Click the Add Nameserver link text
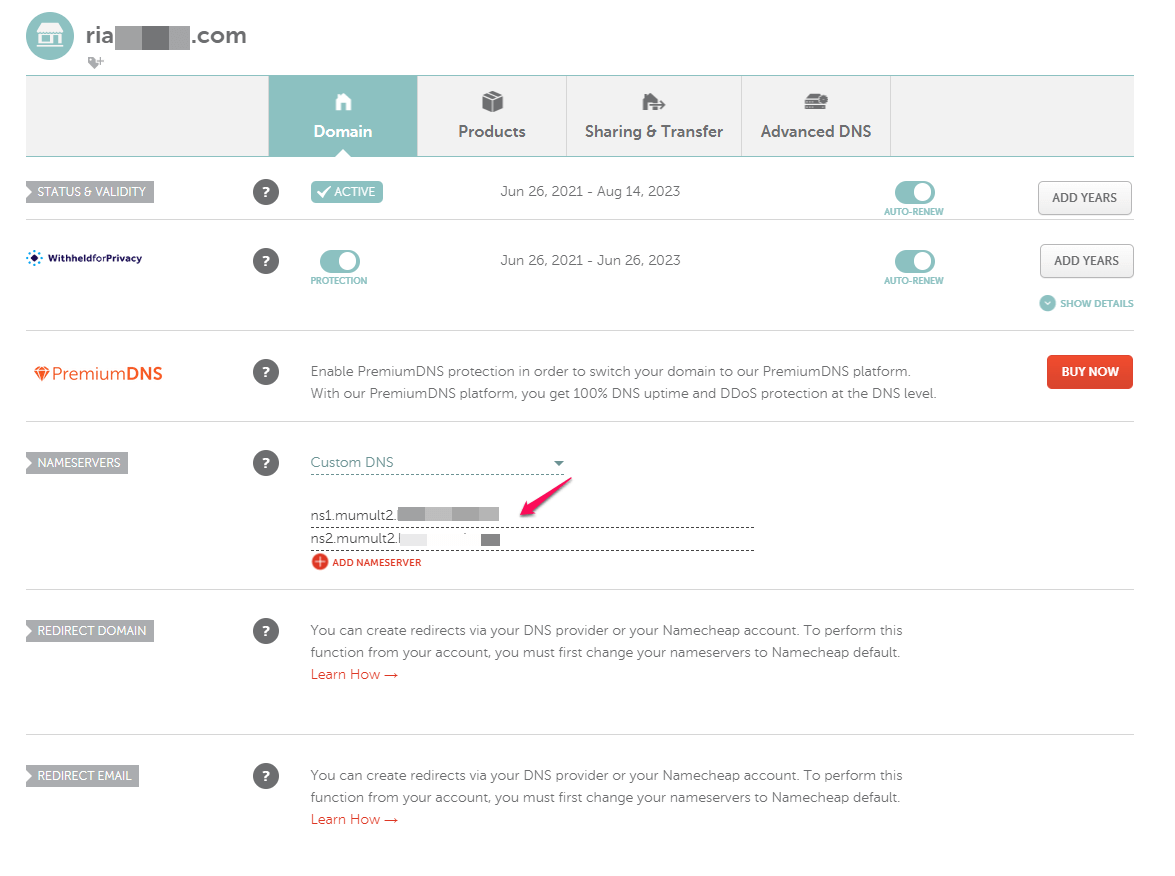The image size is (1175, 876). pyautogui.click(x=376, y=563)
